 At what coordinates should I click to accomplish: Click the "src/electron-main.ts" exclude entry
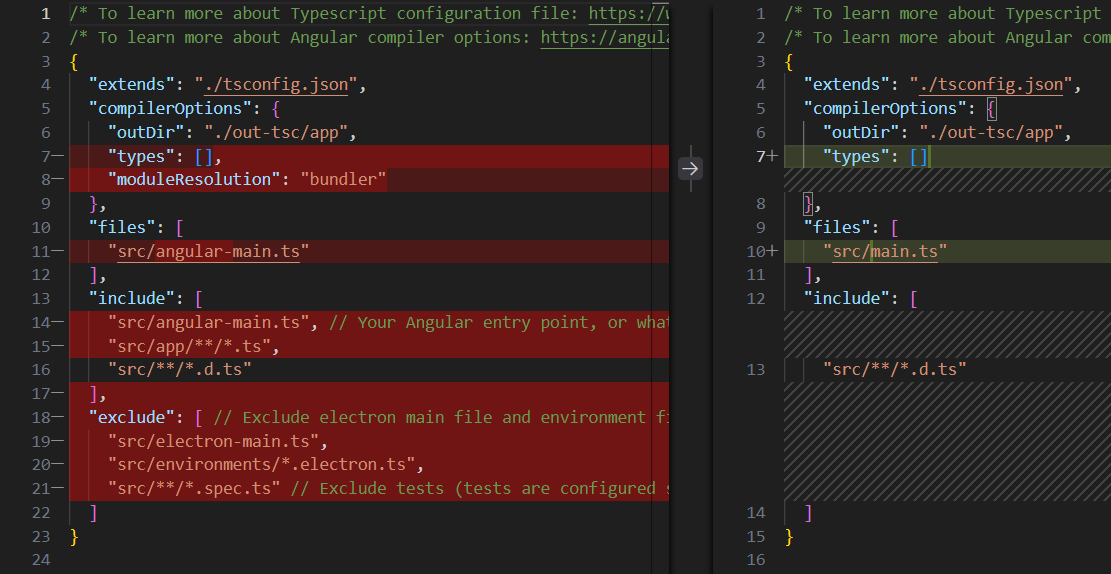(217, 441)
